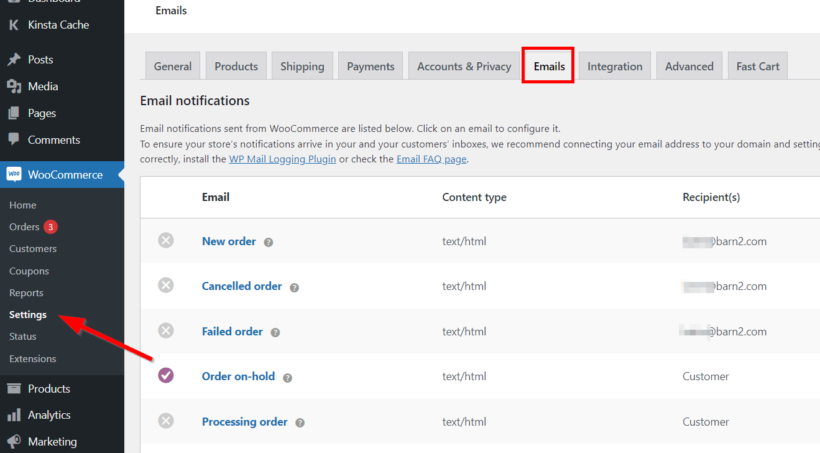This screenshot has height=453, width=820.
Task: Click the WooCommerce logo icon
Action: pos(14,174)
